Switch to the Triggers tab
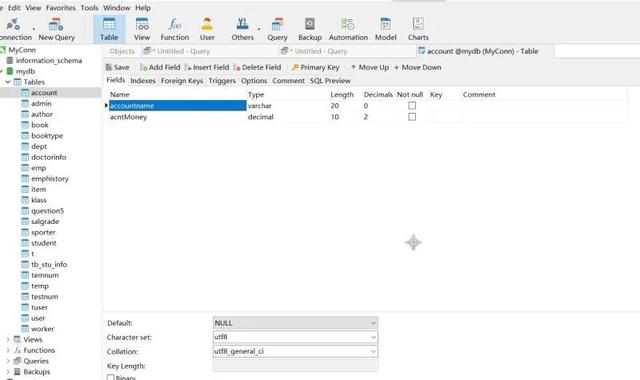The height and width of the screenshot is (380, 640). click(222, 81)
